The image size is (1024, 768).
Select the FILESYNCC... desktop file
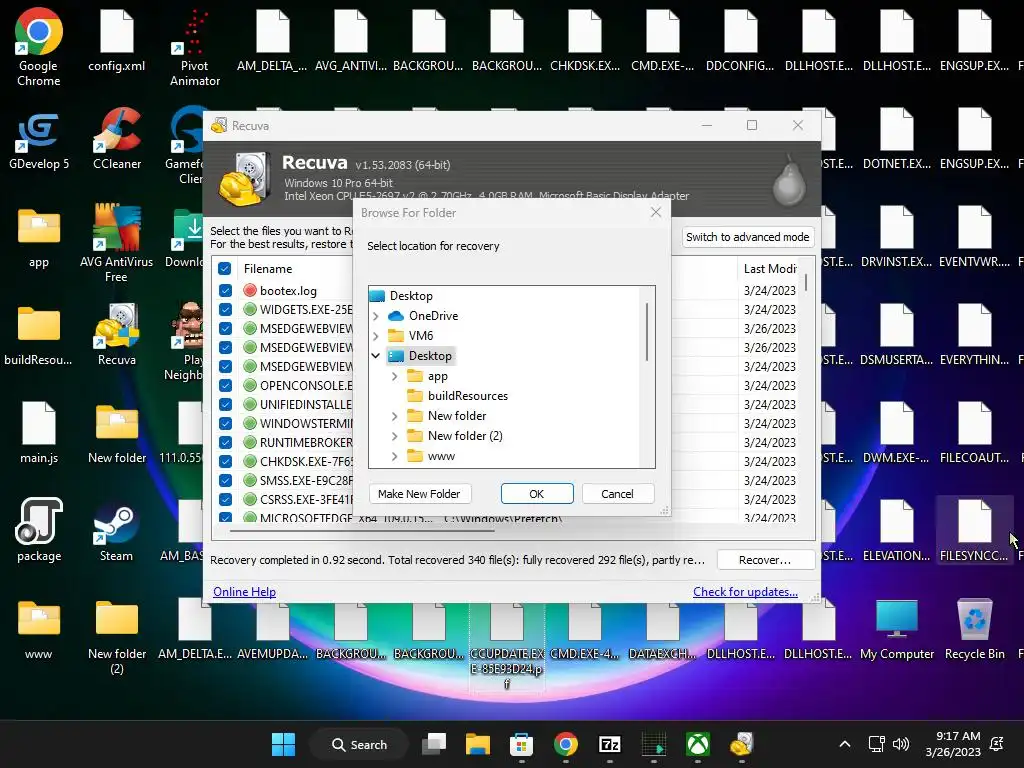974,530
